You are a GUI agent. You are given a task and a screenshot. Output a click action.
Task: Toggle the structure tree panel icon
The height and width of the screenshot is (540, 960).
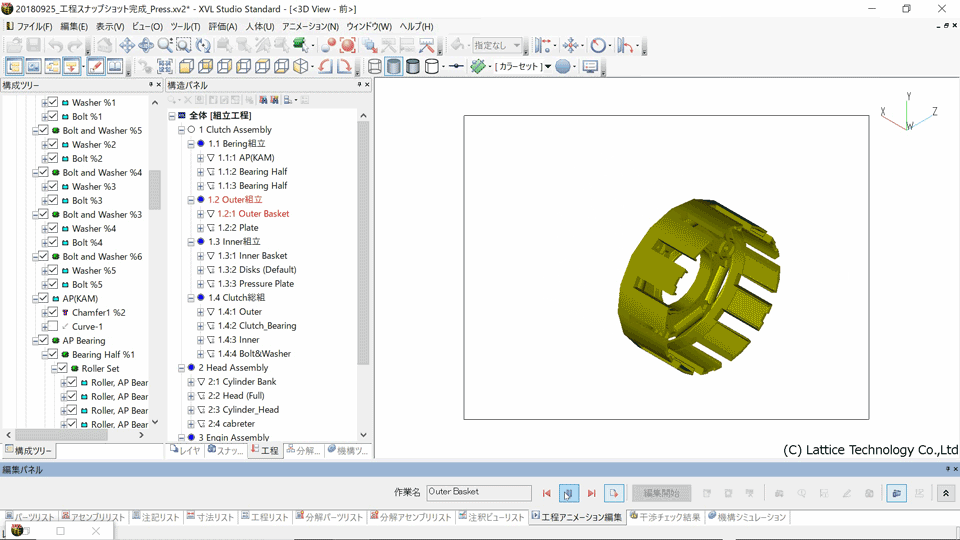coord(14,66)
